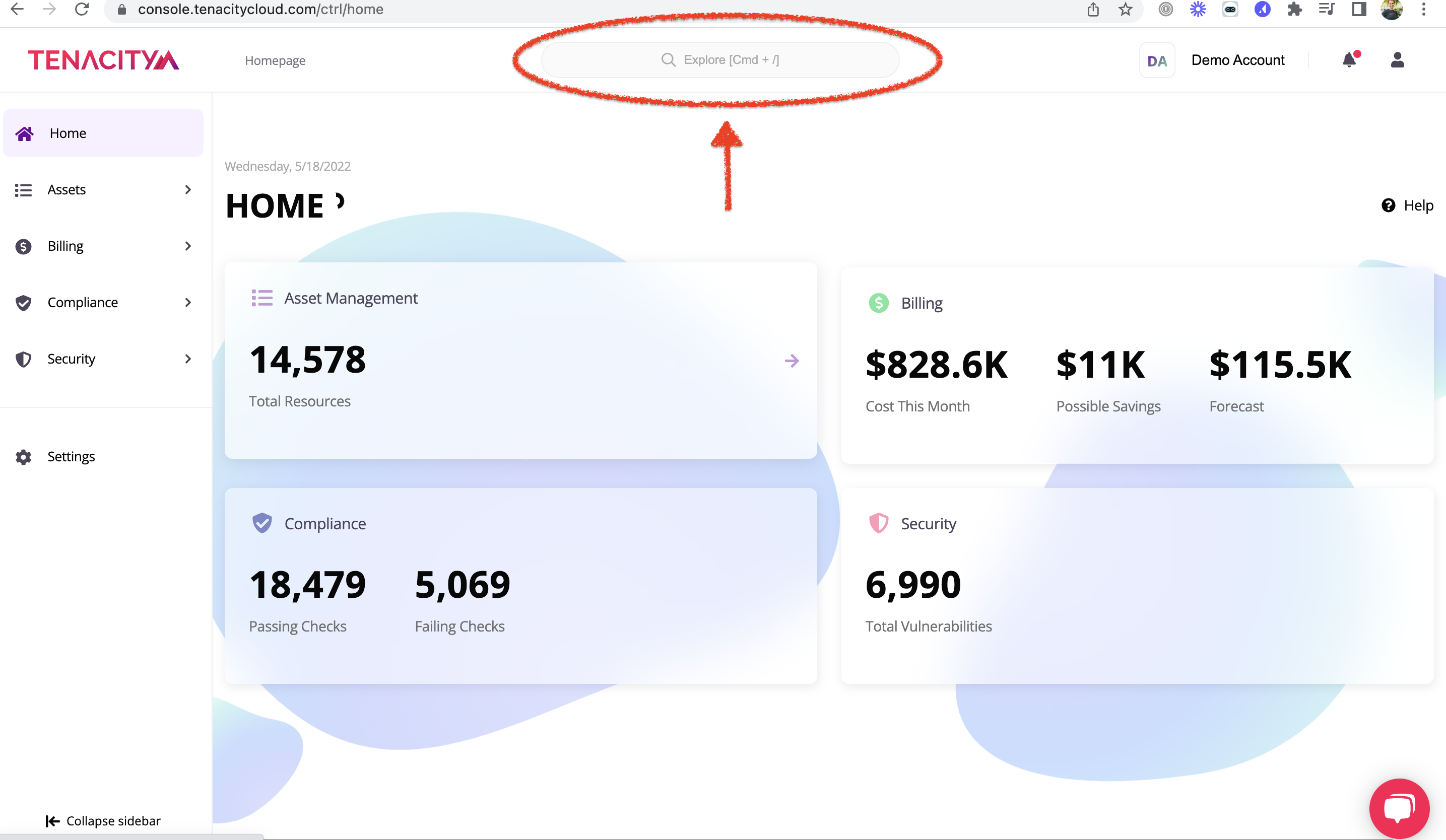The height and width of the screenshot is (840, 1446).
Task: Open Chrome profile picture
Action: point(1392,9)
